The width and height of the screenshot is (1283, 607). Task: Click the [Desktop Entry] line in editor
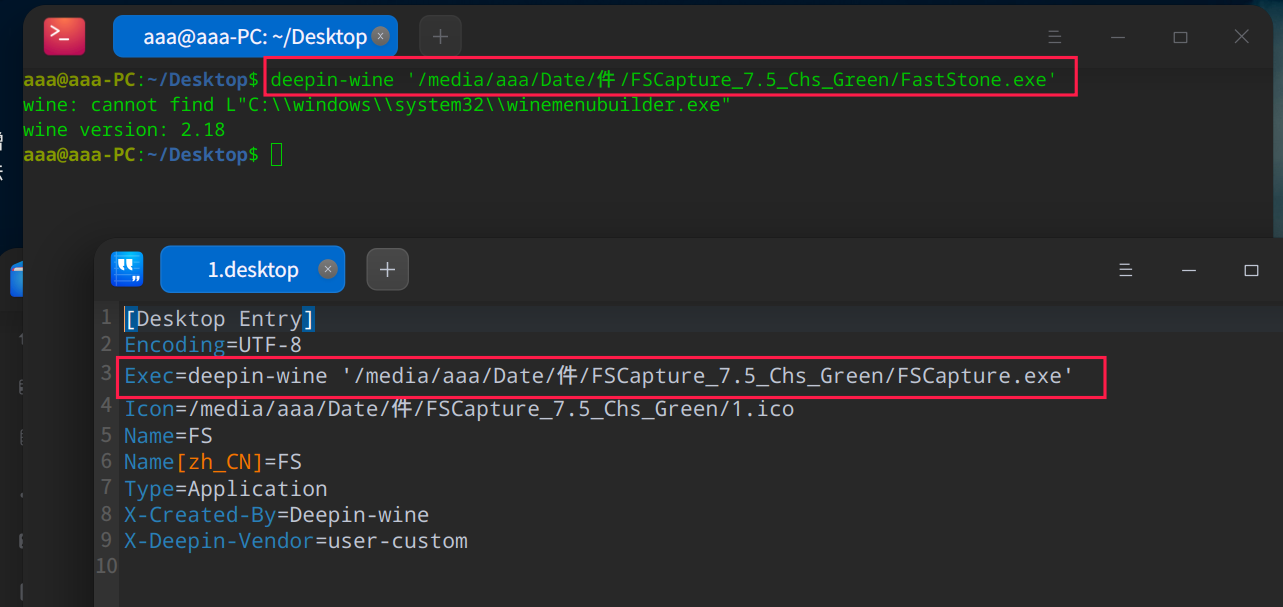click(220, 319)
